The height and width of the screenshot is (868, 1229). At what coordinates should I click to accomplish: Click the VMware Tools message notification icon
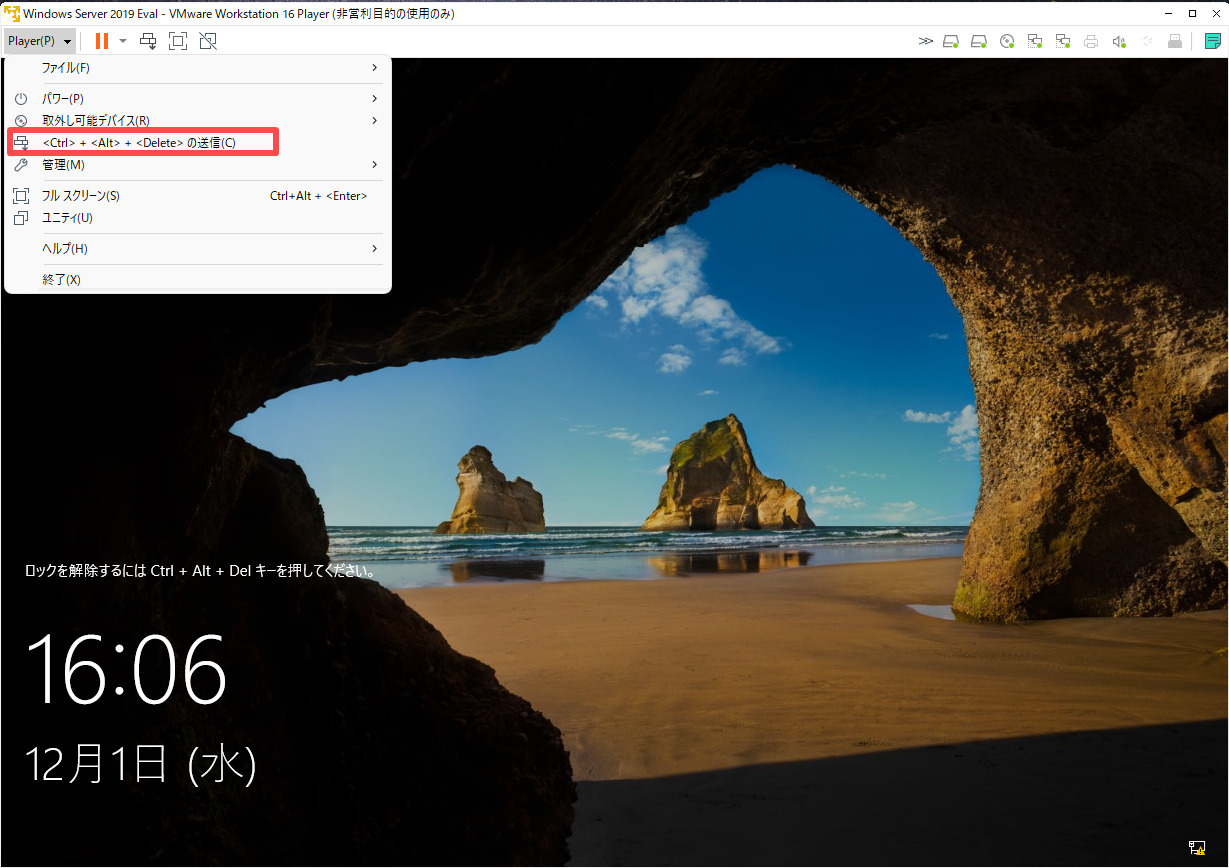pyautogui.click(x=1212, y=41)
